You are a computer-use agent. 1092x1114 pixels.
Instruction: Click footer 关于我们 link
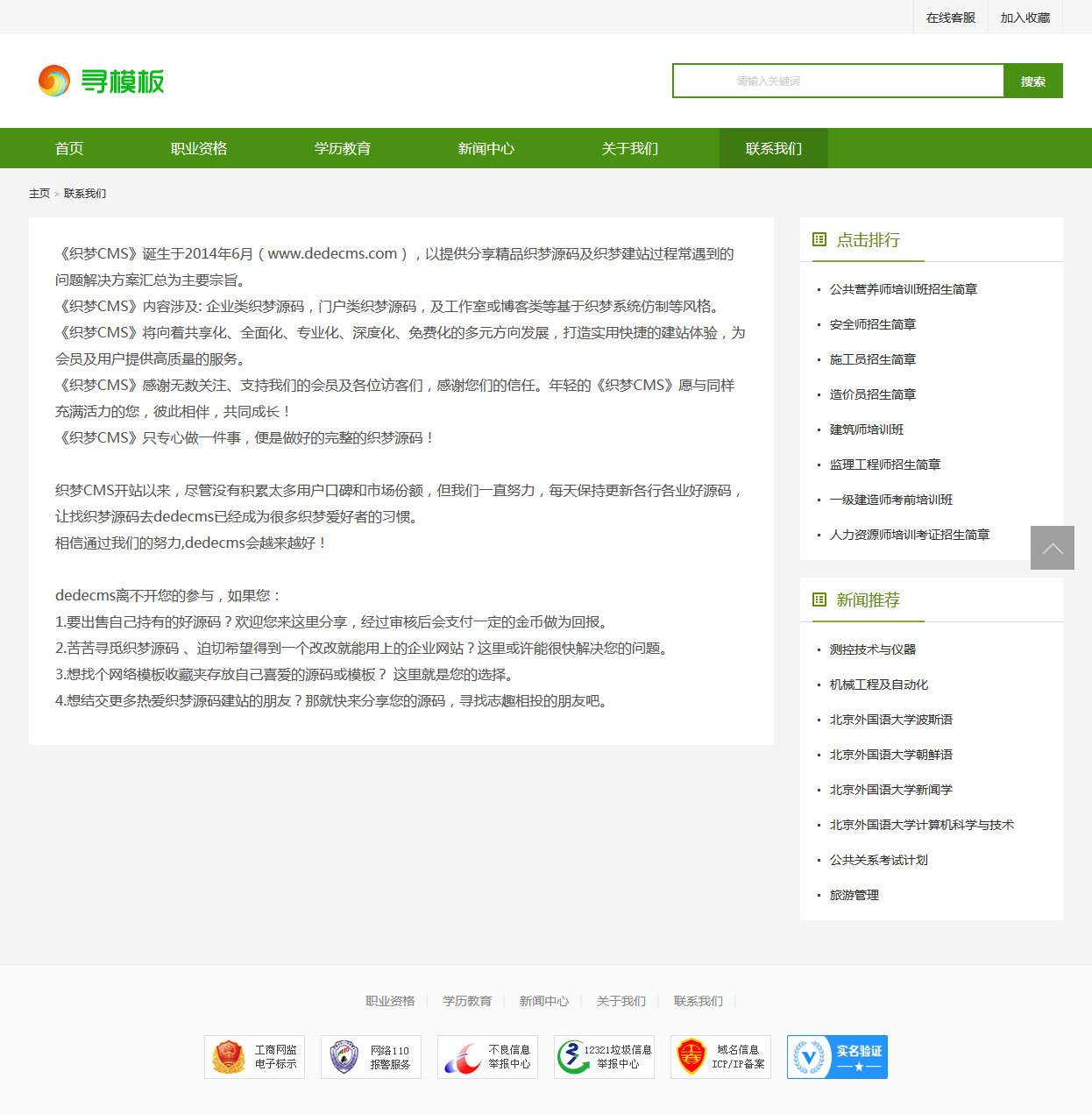click(621, 1001)
